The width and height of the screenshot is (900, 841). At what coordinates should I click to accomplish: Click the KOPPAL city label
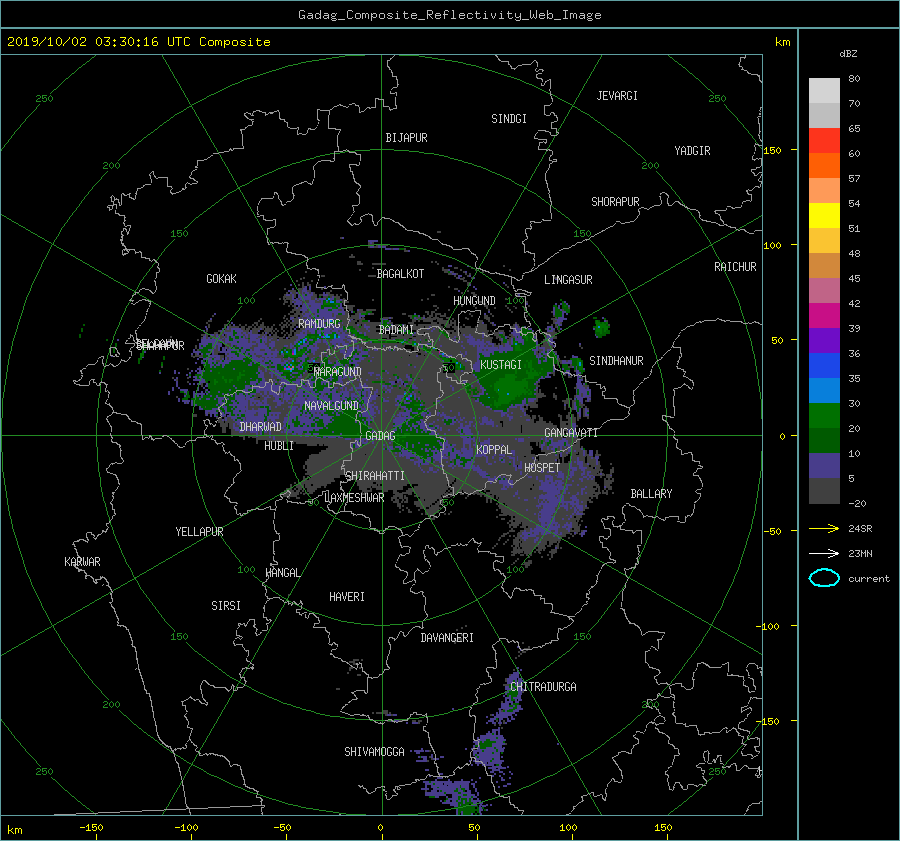[494, 450]
